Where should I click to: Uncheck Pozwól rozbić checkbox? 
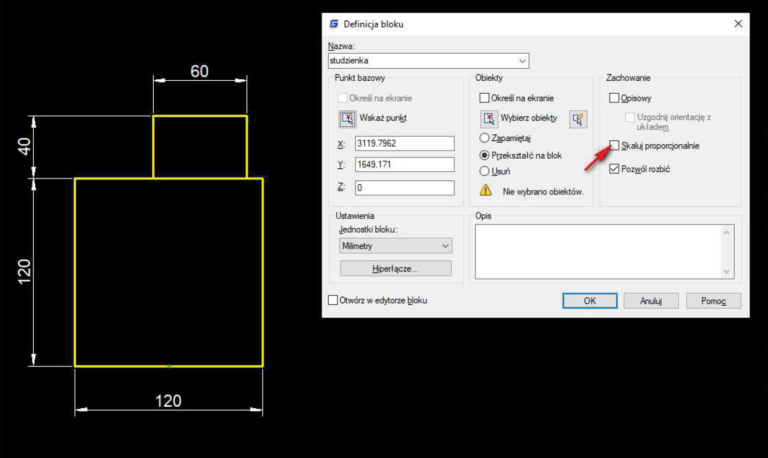(615, 169)
